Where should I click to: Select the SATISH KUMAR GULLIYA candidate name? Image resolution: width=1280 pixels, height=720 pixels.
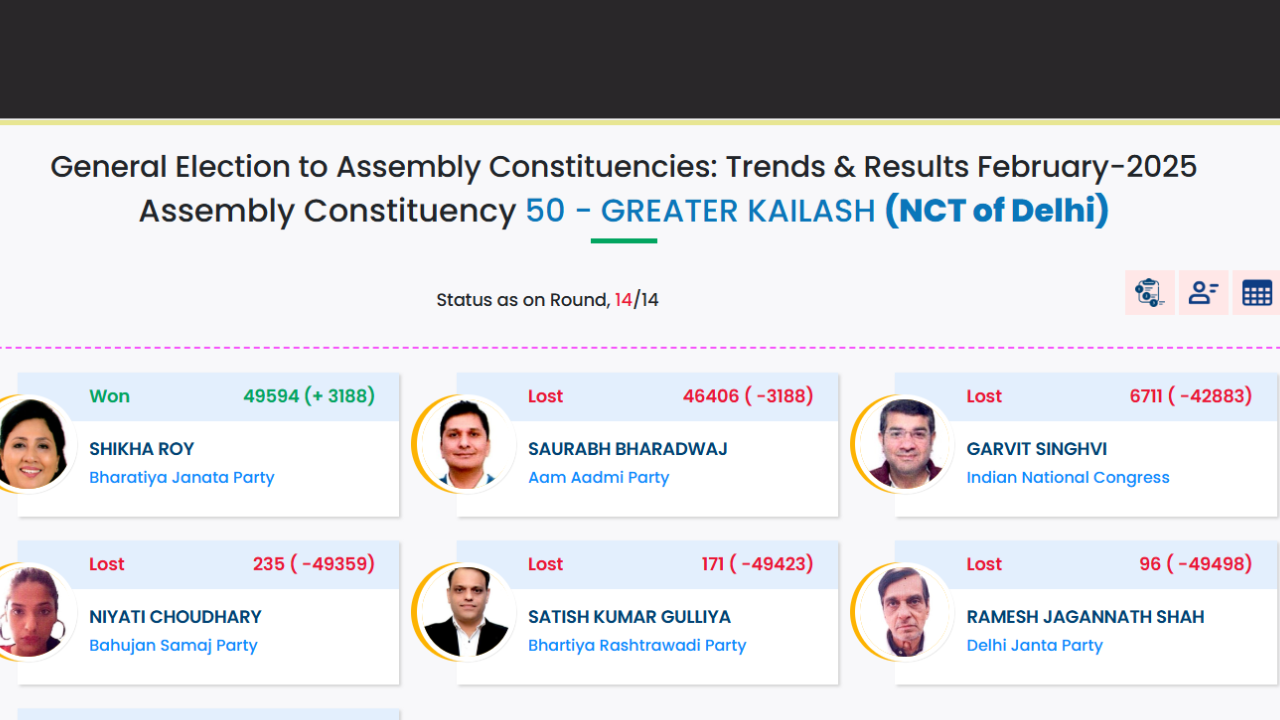point(629,617)
